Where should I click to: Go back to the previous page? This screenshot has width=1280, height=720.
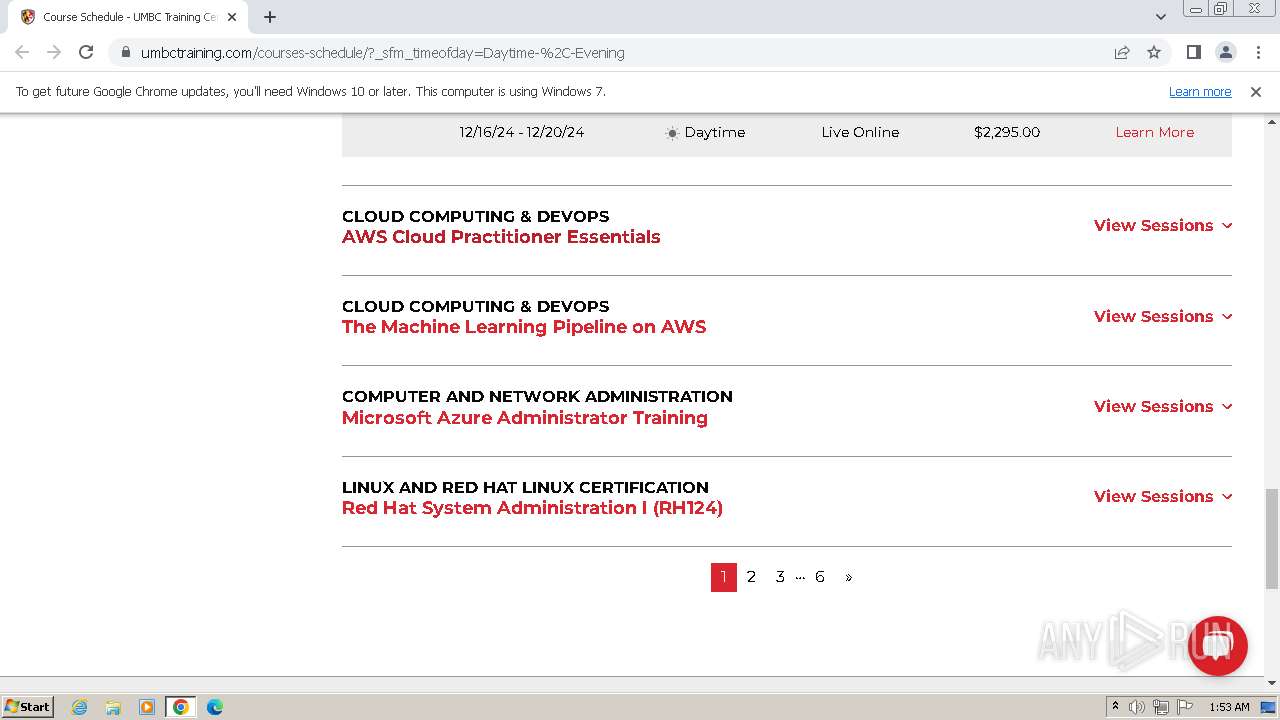click(x=22, y=52)
